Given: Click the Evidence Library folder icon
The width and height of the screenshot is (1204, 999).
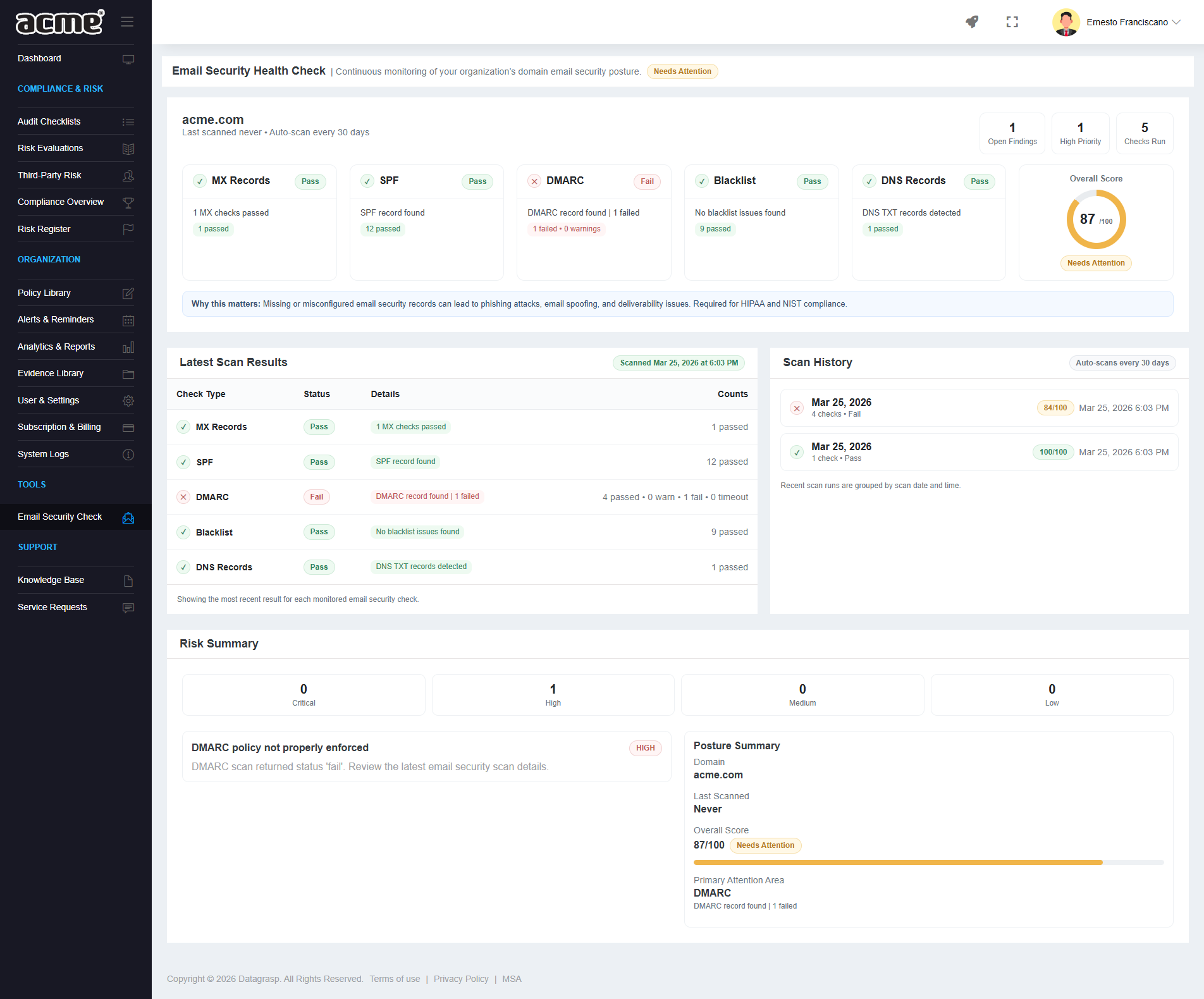Looking at the screenshot, I should click(x=128, y=374).
